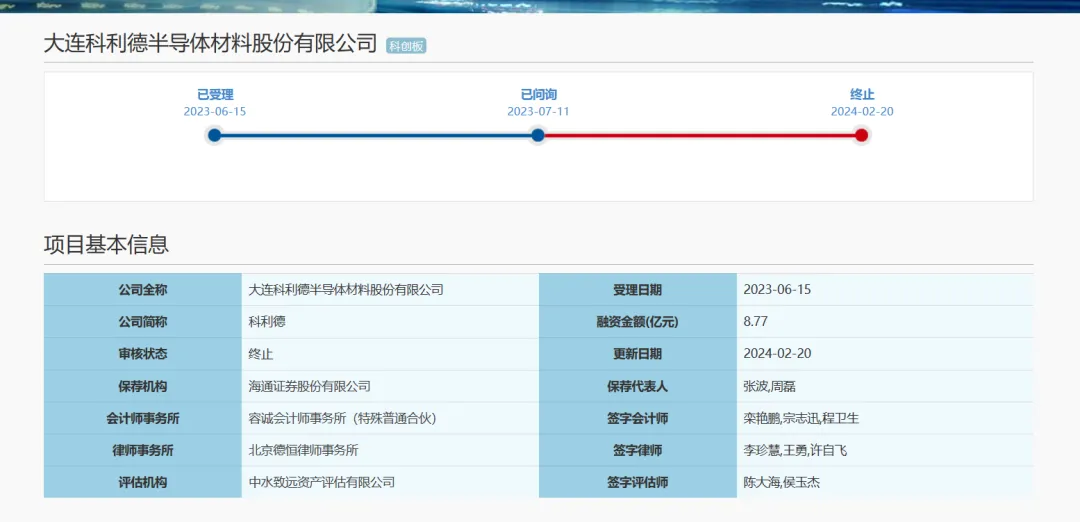The width and height of the screenshot is (1080, 522).
Task: Click the blue progress line between 已受理 and 已问询
Action: pyautogui.click(x=376, y=135)
